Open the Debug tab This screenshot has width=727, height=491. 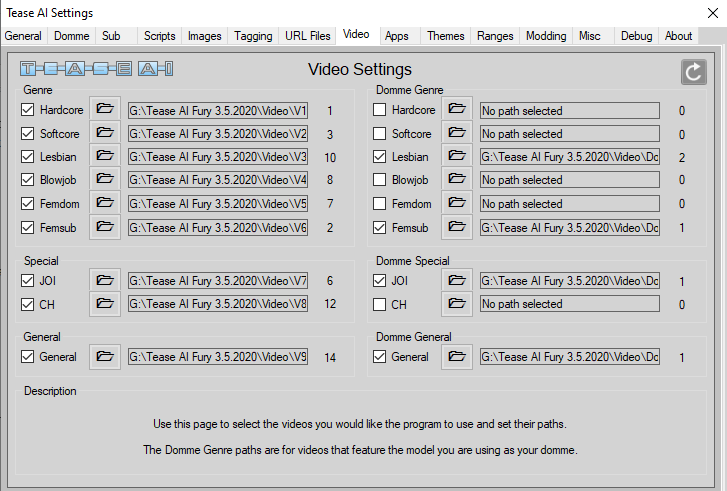pyautogui.click(x=637, y=36)
